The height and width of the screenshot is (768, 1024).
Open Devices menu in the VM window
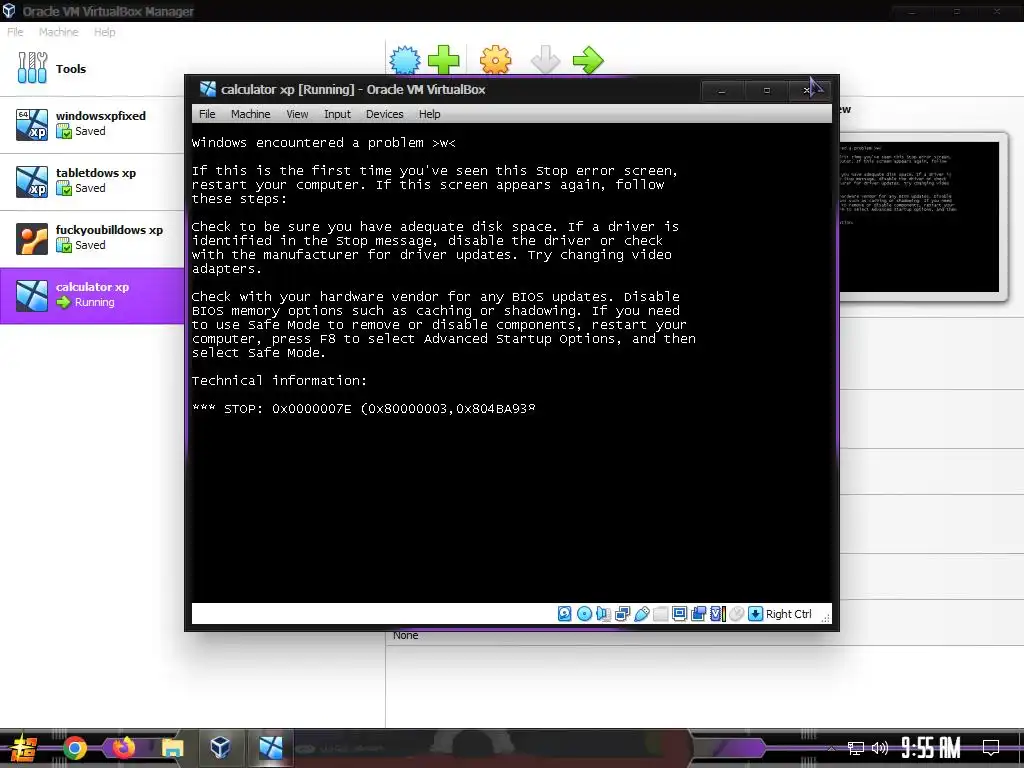pos(385,114)
